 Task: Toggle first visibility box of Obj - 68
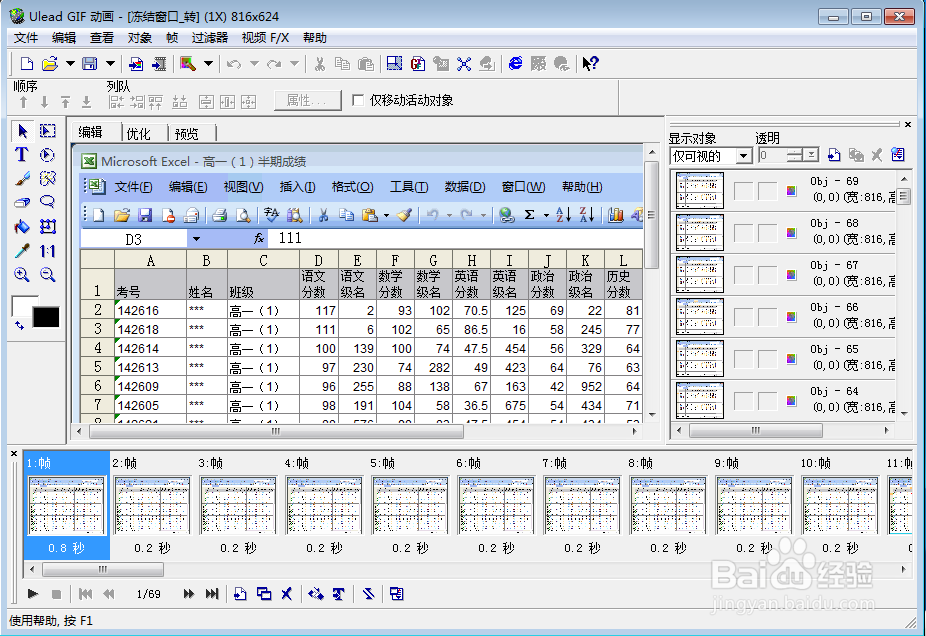tap(744, 233)
